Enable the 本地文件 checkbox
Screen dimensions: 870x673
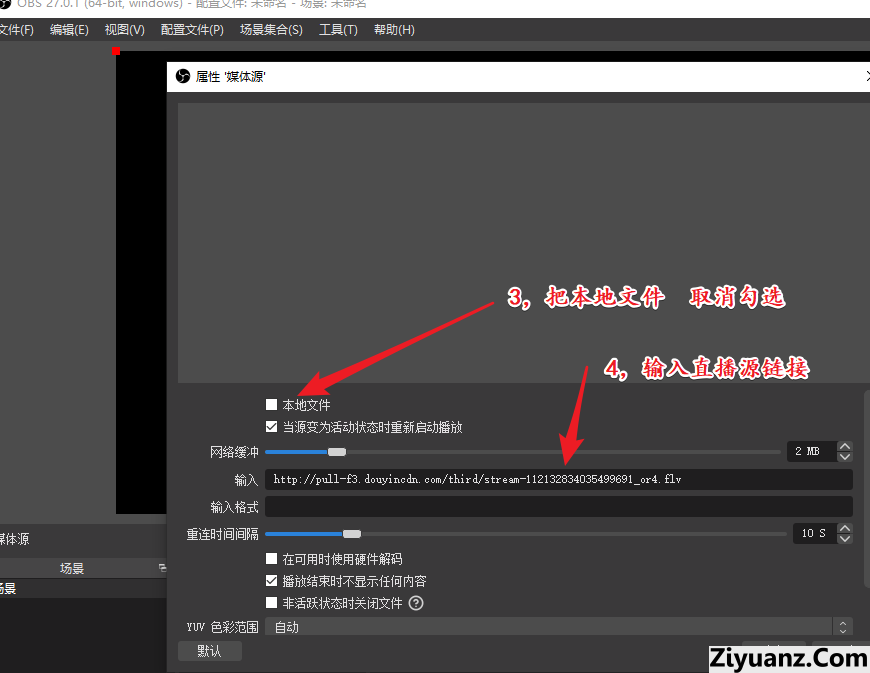tap(271, 405)
